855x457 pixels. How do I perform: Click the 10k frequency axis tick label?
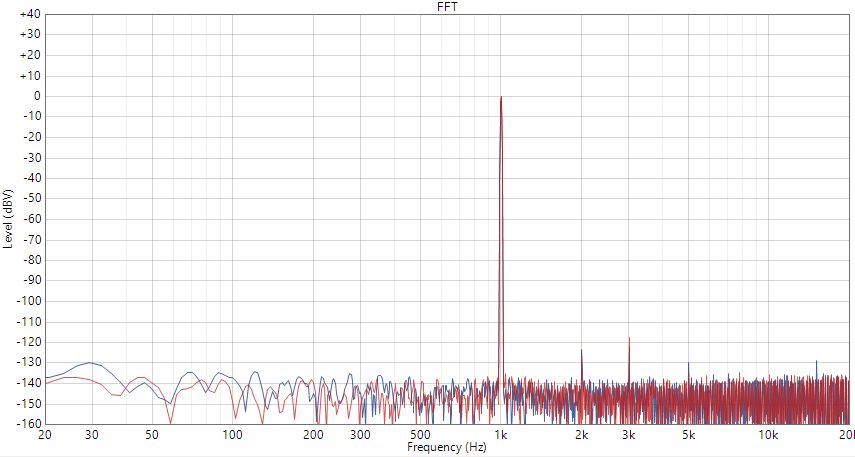tap(768, 436)
